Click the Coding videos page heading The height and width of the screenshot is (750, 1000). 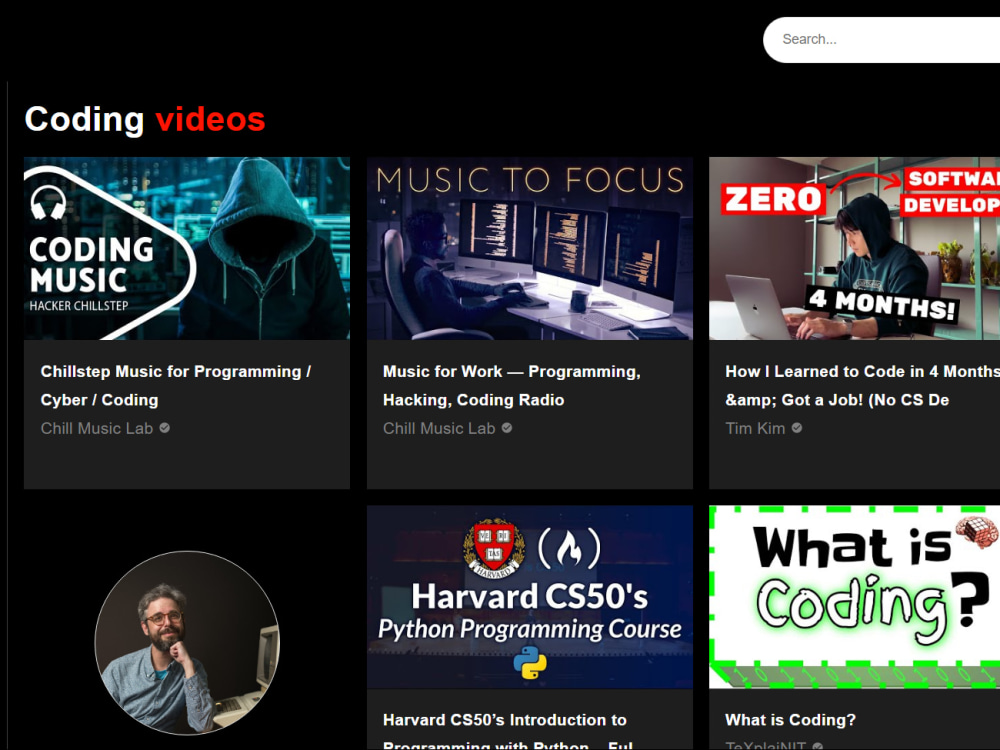point(145,119)
